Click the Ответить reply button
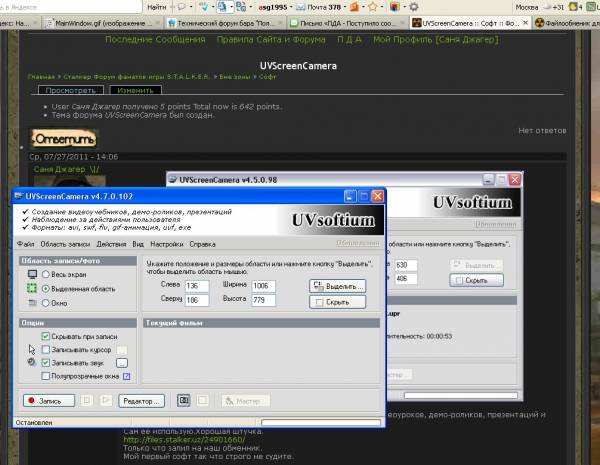 (64, 139)
